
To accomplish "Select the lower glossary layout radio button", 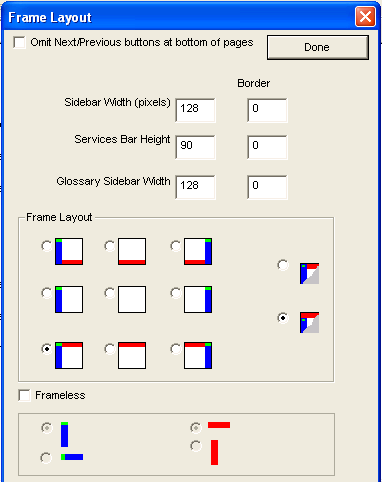I will [283, 318].
